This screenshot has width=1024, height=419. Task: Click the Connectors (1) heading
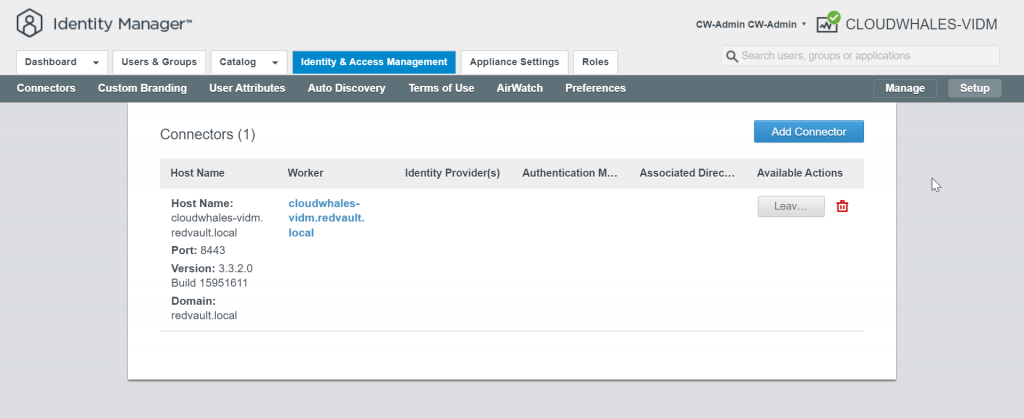(x=208, y=134)
